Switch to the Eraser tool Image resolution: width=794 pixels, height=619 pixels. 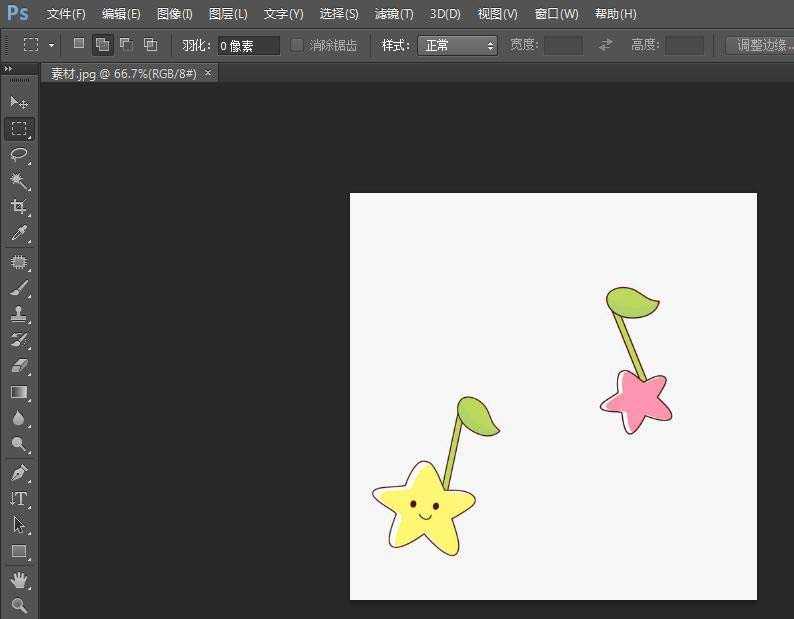(x=19, y=366)
